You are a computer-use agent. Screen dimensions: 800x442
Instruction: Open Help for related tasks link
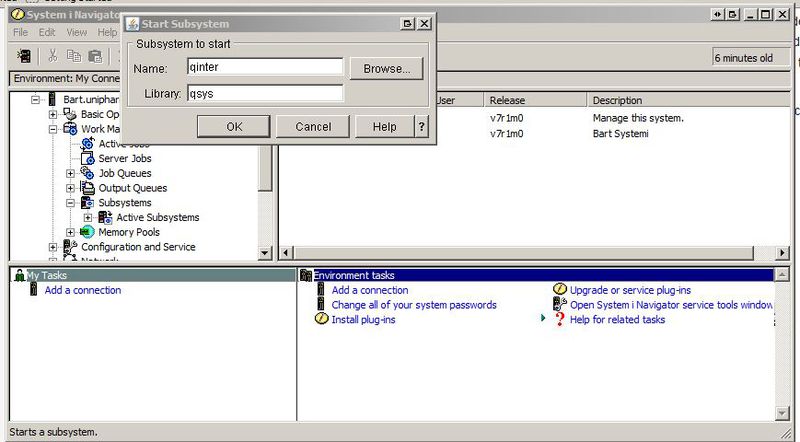pyautogui.click(x=617, y=320)
